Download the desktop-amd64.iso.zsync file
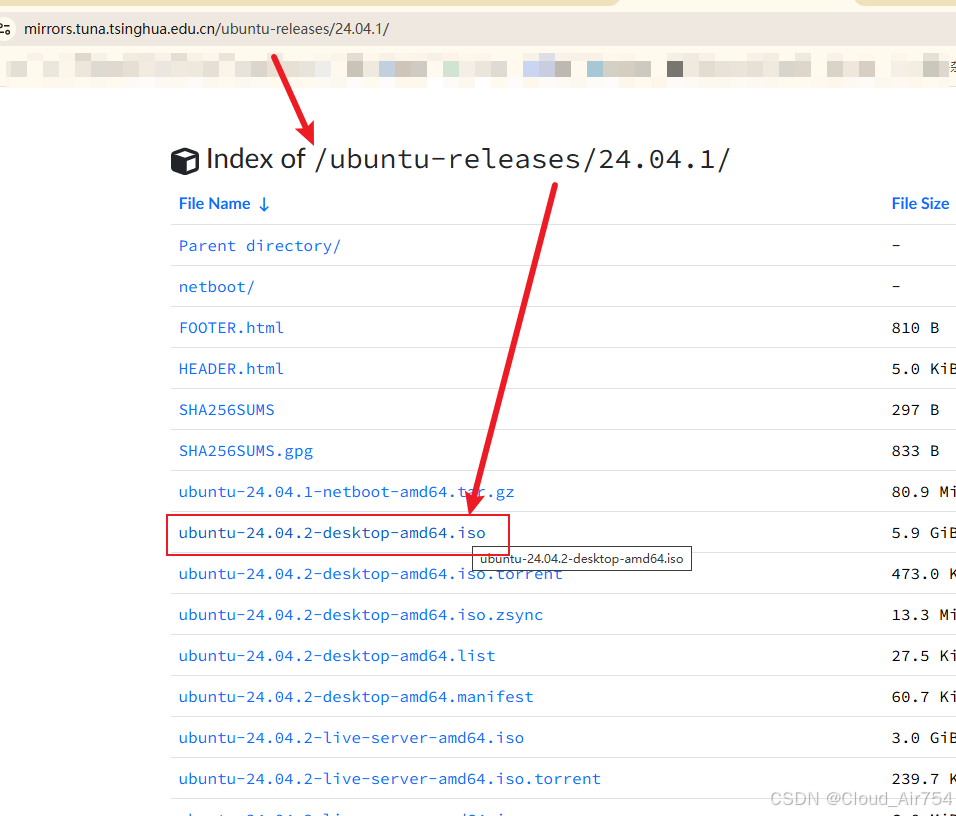The image size is (956, 816). point(360,615)
